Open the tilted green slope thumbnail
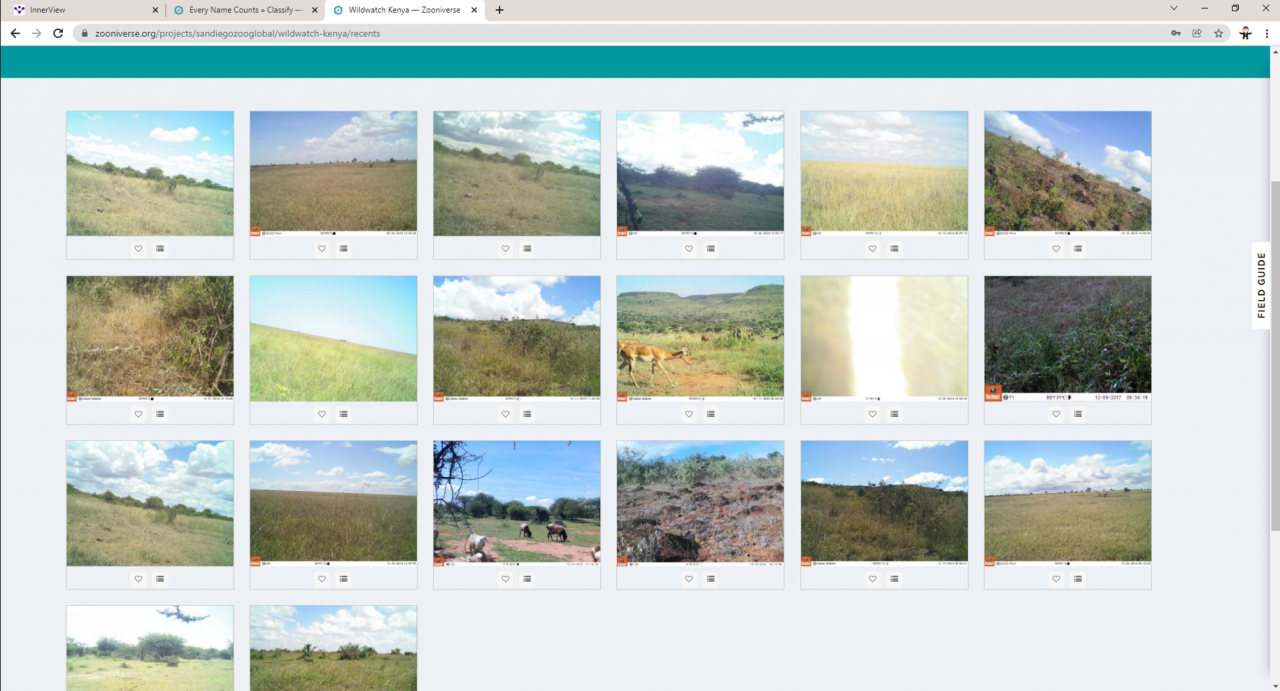The width and height of the screenshot is (1280, 691). click(x=333, y=338)
